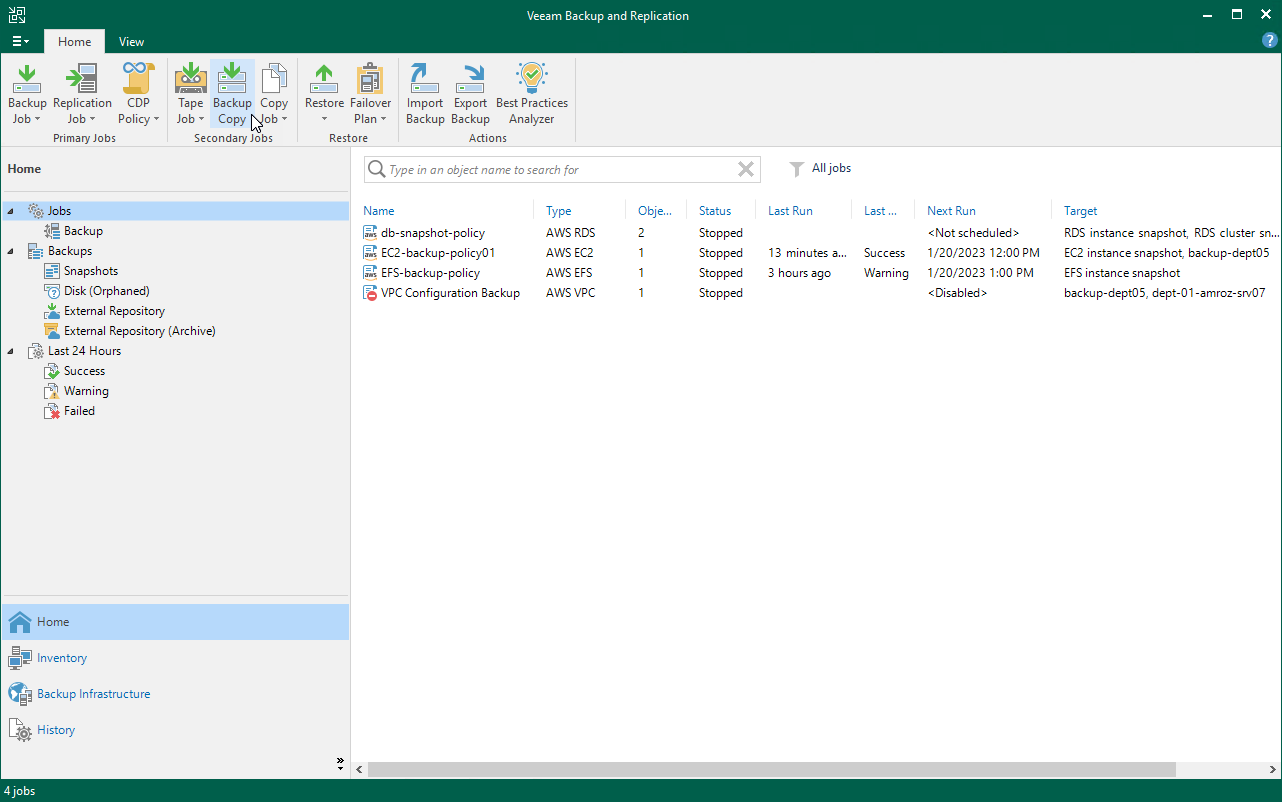Select Failed under Last 24 Hours
The width and height of the screenshot is (1282, 802).
(79, 411)
